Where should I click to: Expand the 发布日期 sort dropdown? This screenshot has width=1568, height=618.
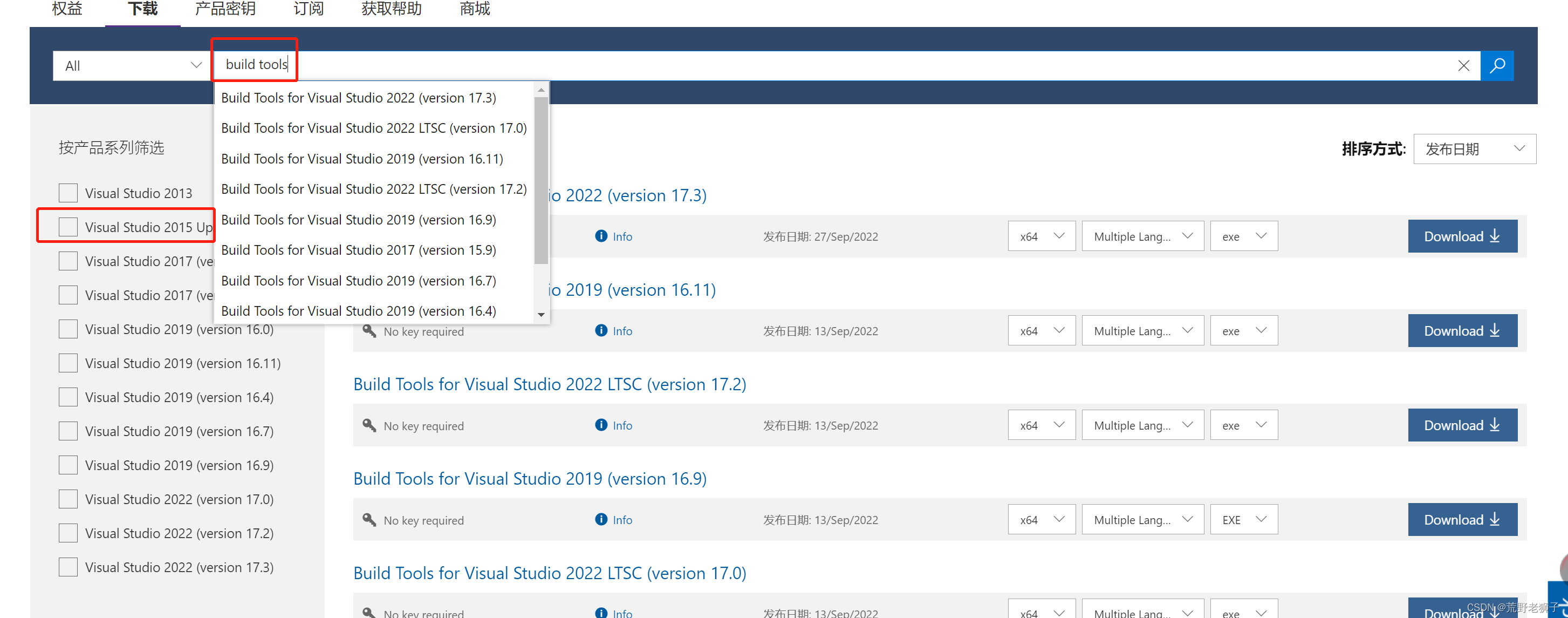(x=1474, y=148)
